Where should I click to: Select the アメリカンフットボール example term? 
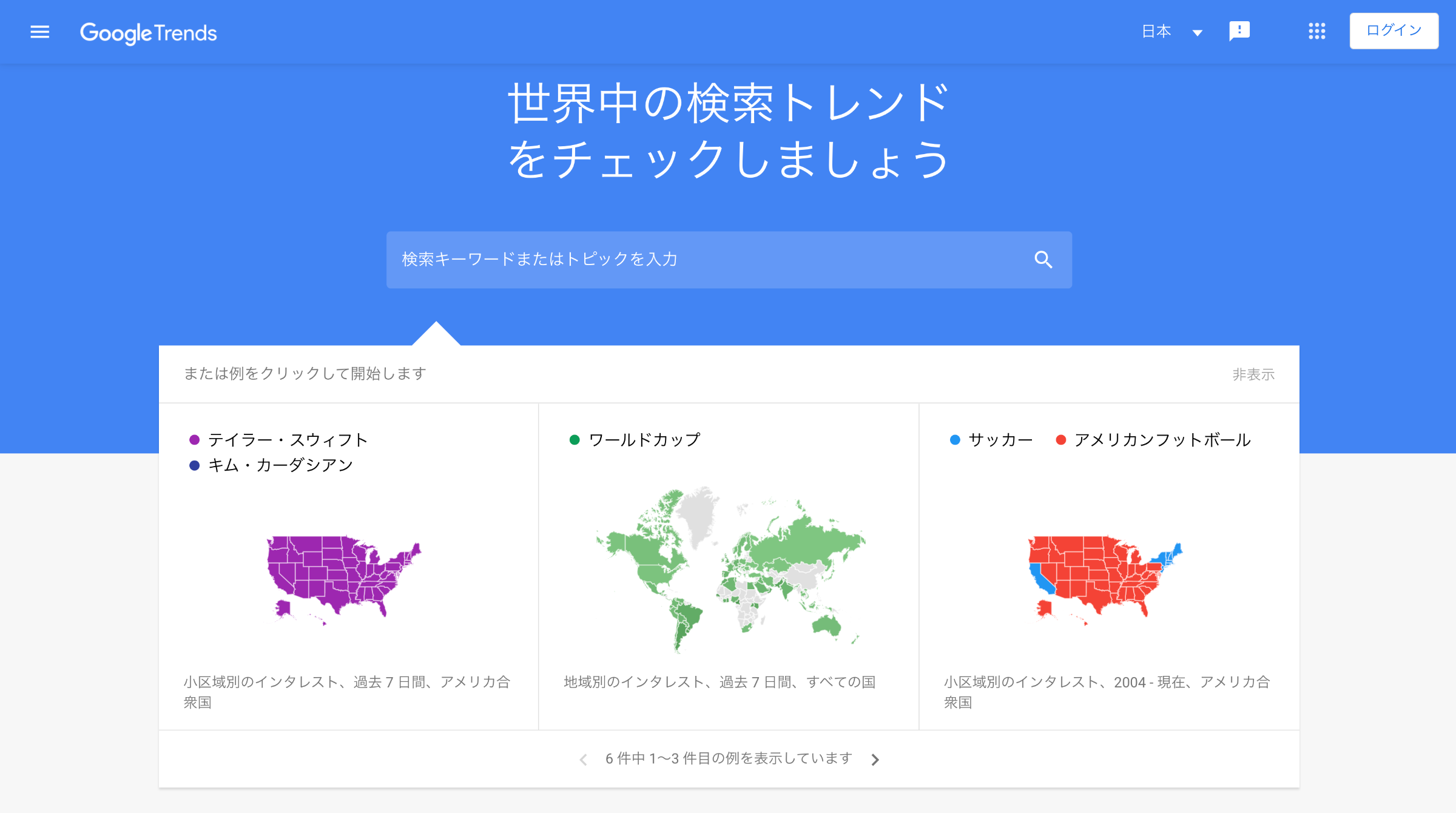pyautogui.click(x=1162, y=440)
